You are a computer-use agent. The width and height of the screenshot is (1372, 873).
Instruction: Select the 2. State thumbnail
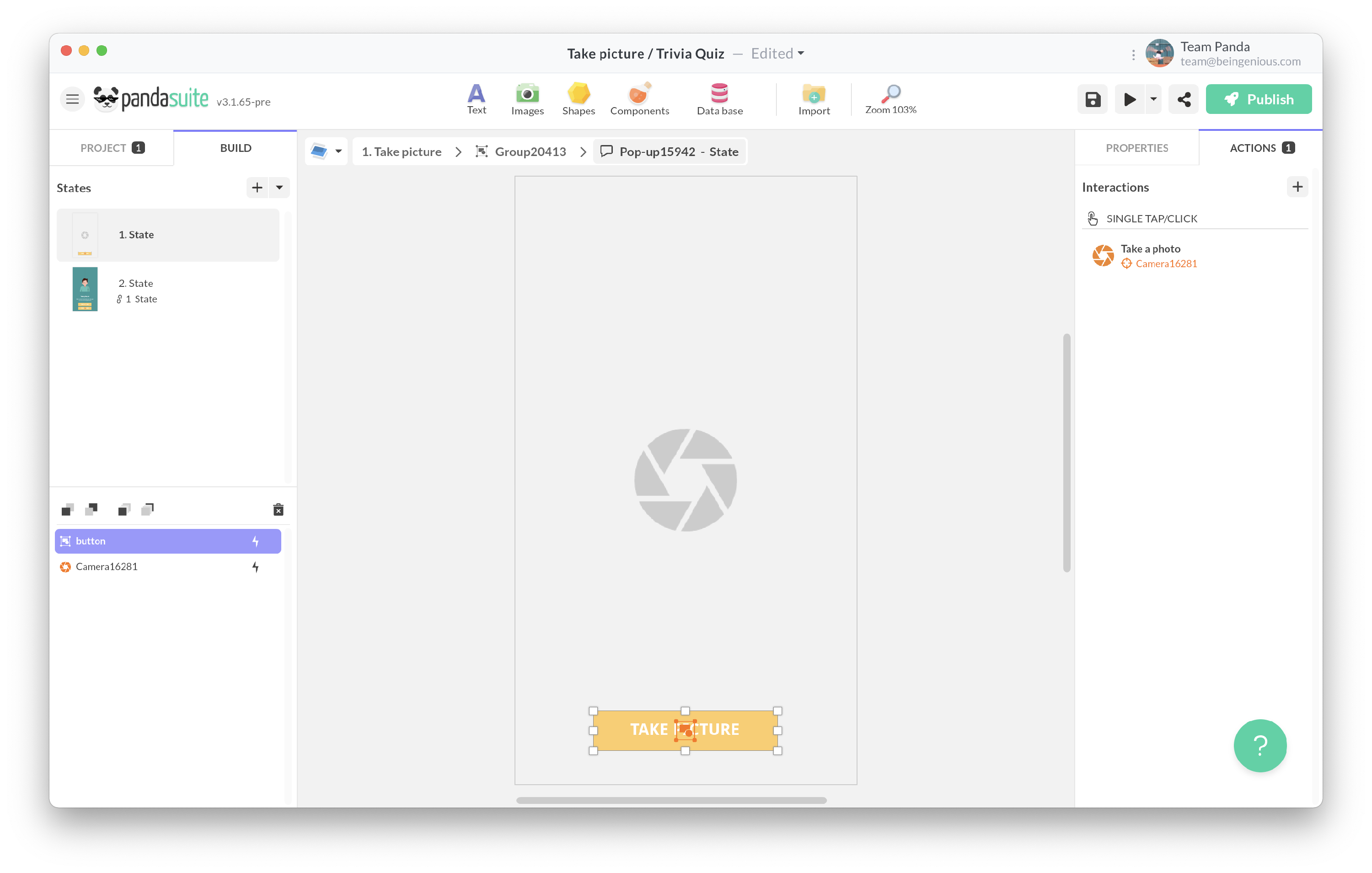(x=85, y=290)
